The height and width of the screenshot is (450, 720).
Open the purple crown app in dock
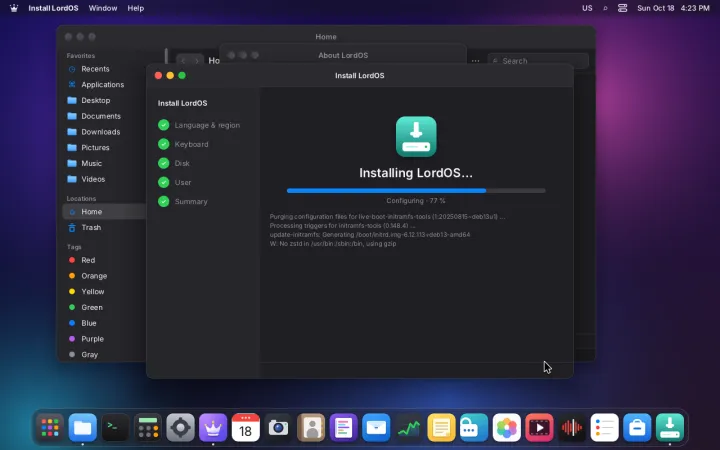tap(213, 428)
